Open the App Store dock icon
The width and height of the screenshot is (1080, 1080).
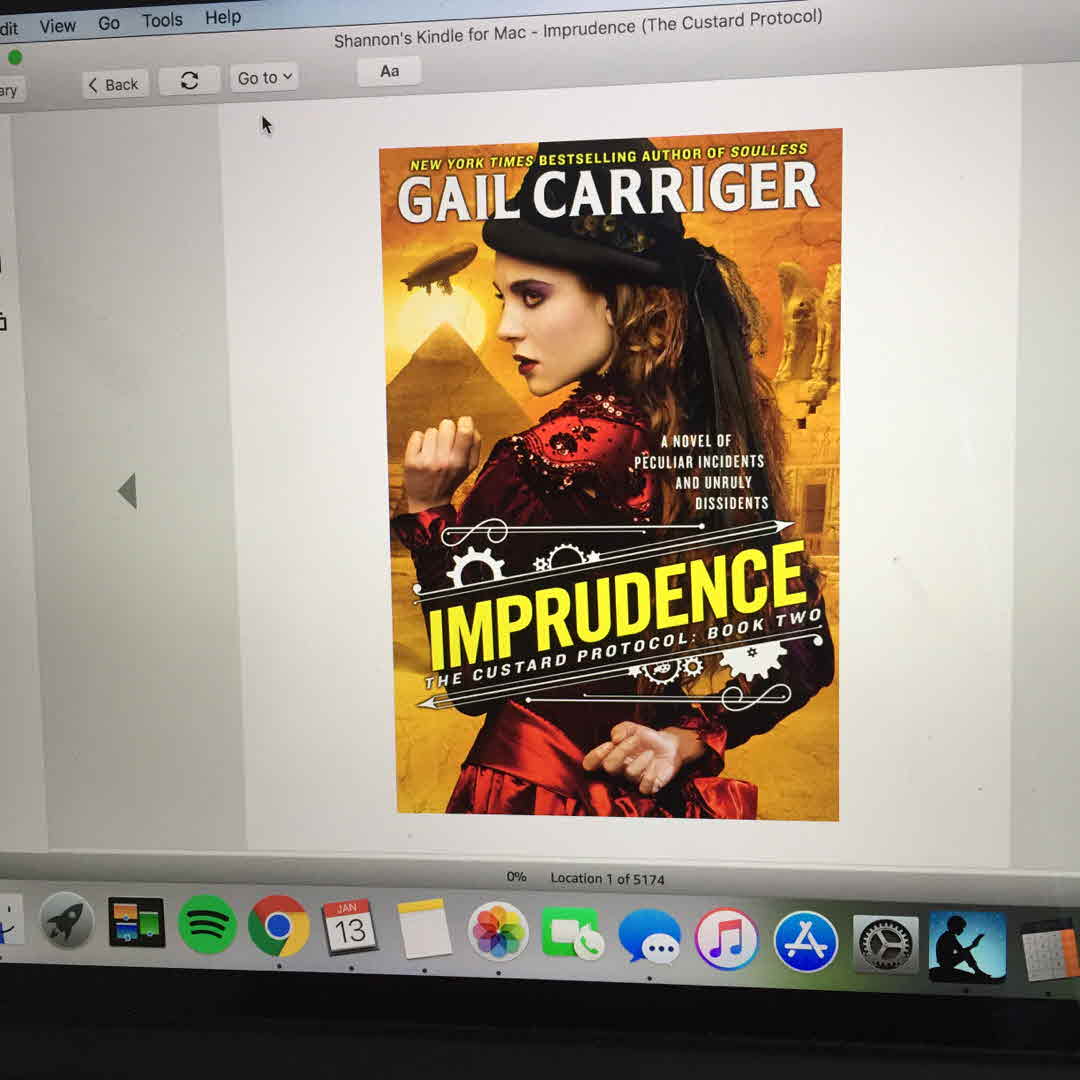pyautogui.click(x=806, y=941)
